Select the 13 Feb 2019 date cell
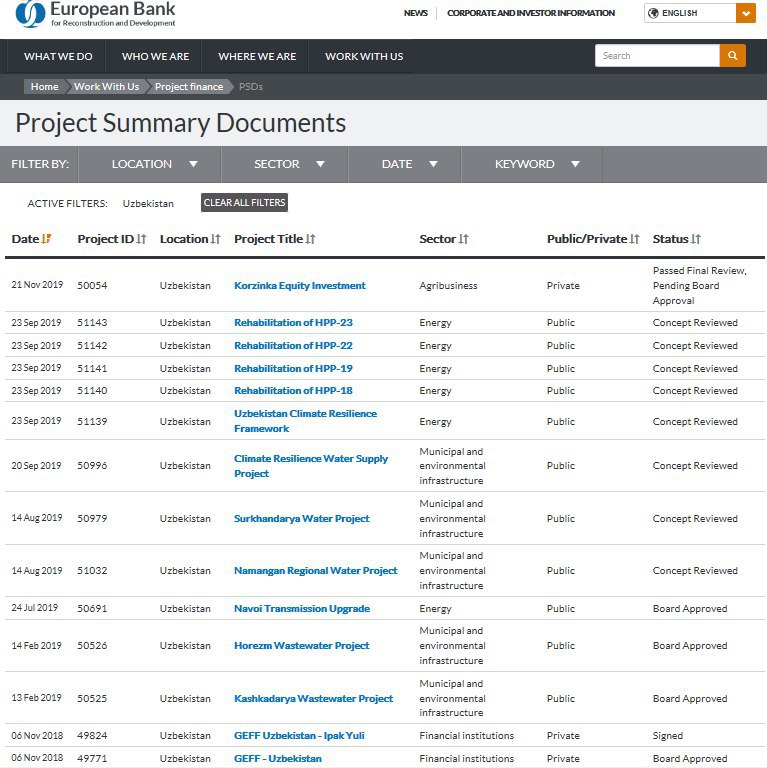Screen dimensions: 767x768 [36, 698]
